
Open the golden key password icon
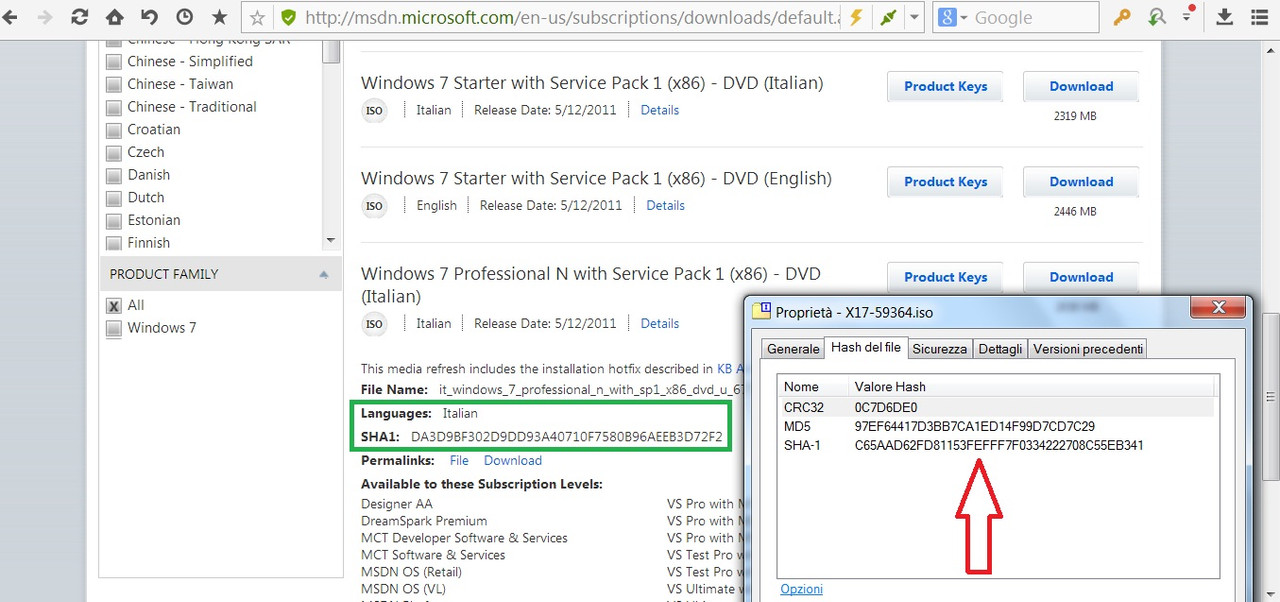click(1123, 17)
